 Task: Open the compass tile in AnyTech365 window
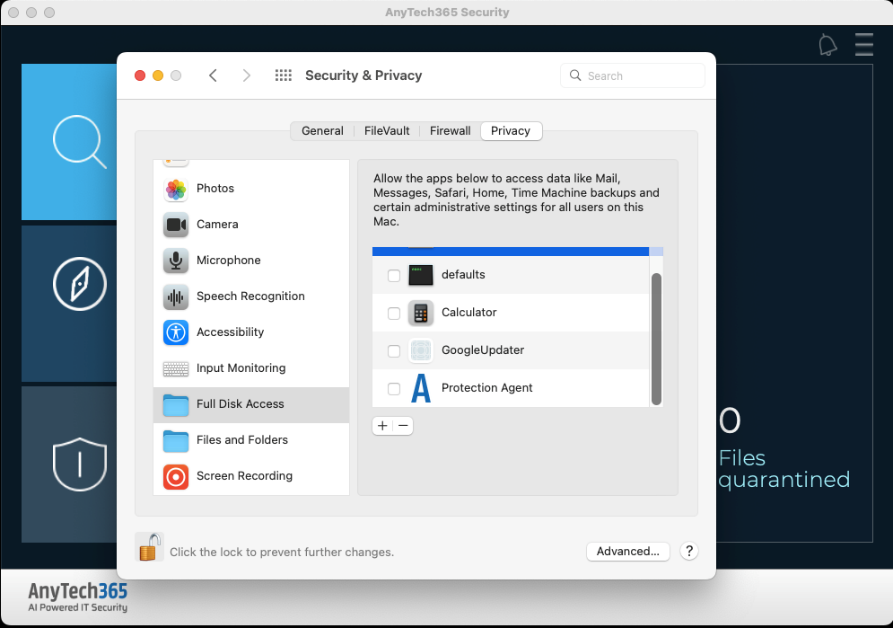coord(69,303)
